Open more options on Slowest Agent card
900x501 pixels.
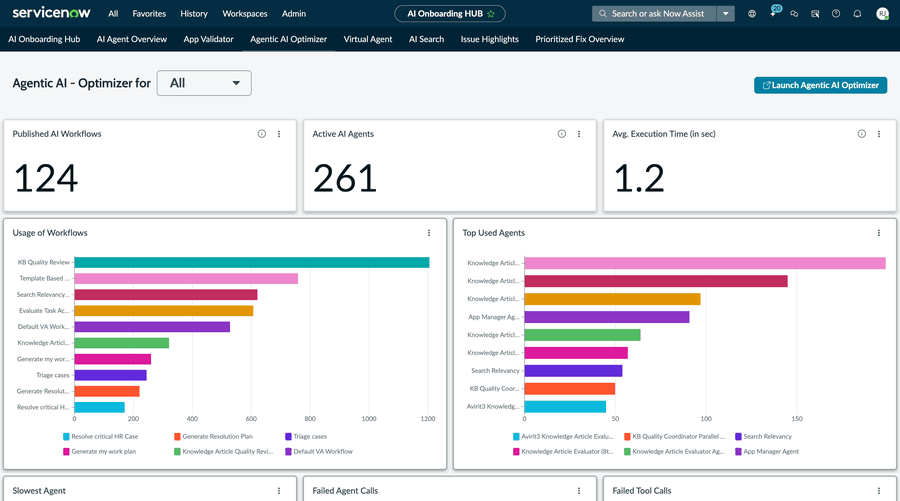tap(279, 491)
